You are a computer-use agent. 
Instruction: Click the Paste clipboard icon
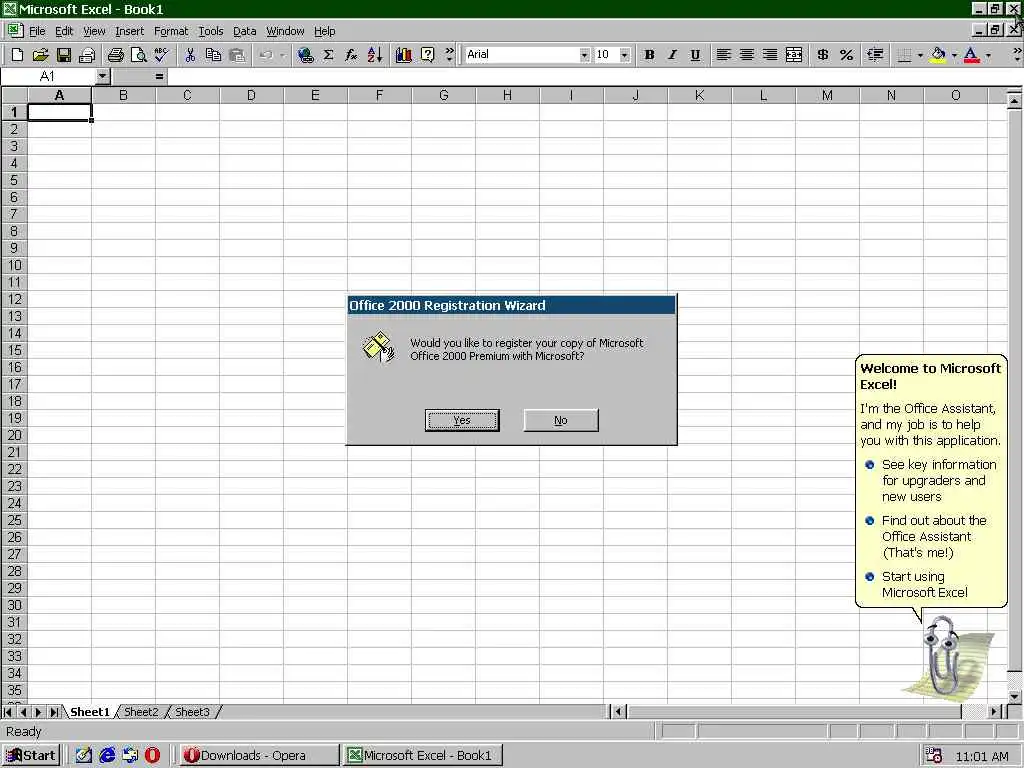pos(236,55)
